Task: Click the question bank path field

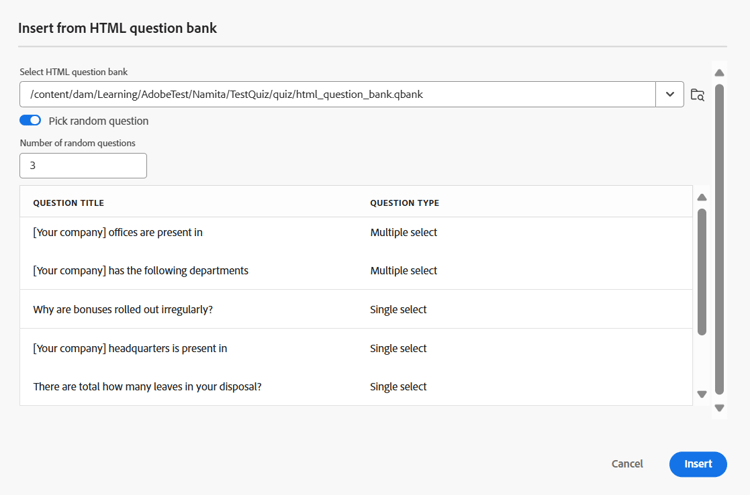Action: coord(337,95)
